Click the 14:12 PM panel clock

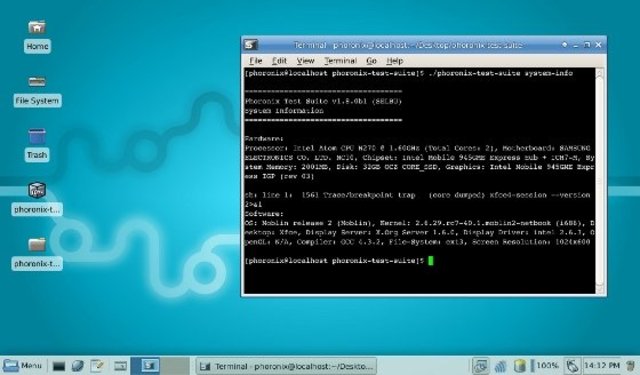[x=602, y=365]
